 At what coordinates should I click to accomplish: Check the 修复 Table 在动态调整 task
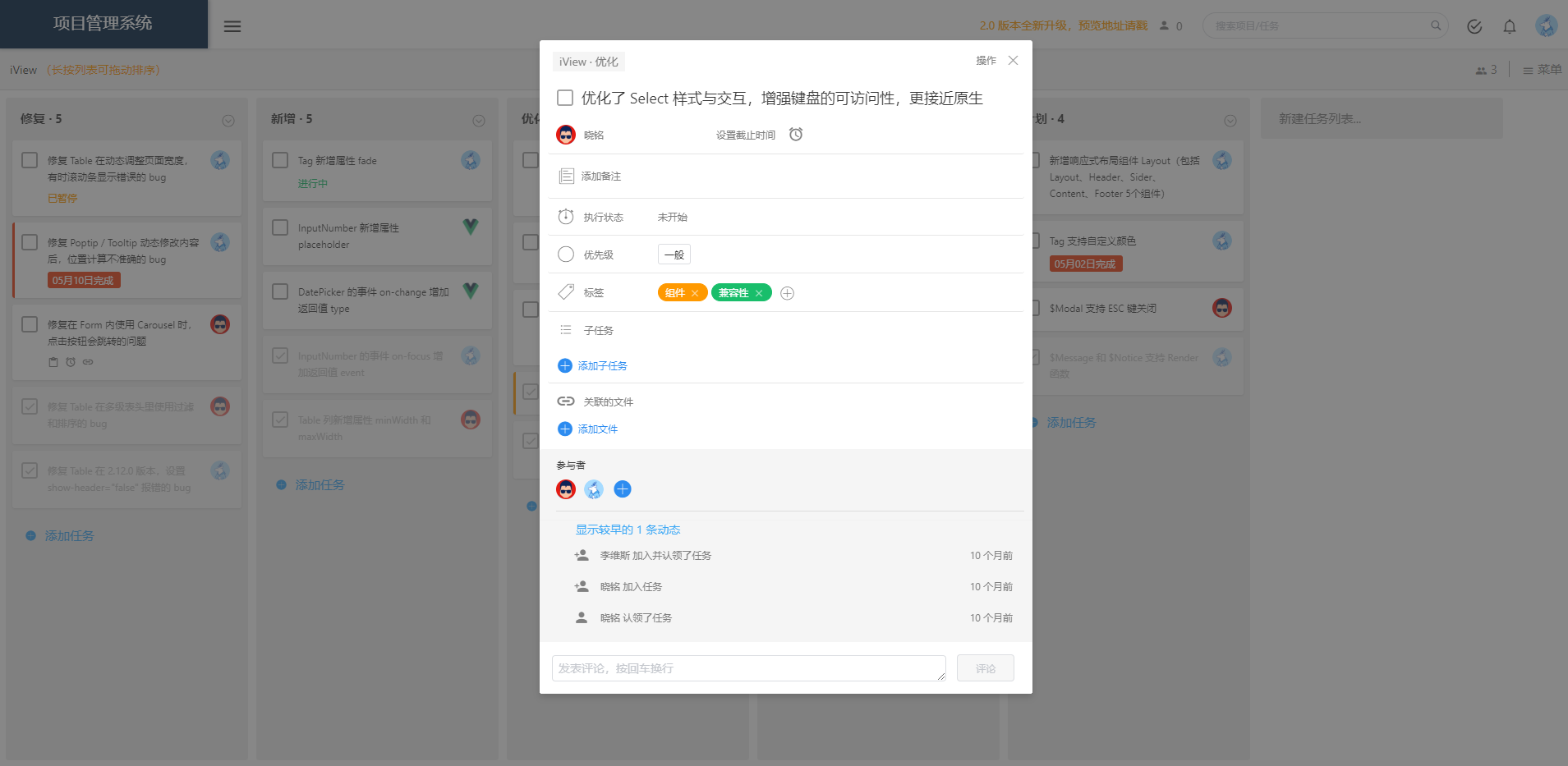30,160
